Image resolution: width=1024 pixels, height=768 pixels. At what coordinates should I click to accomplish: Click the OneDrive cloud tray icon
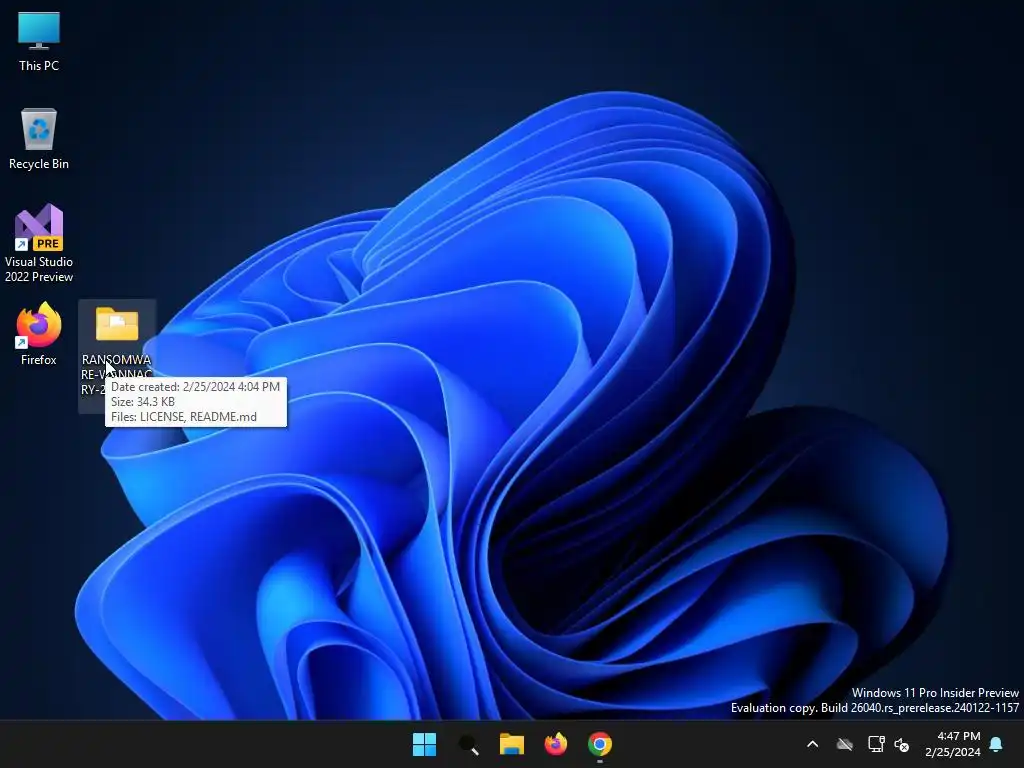click(844, 744)
